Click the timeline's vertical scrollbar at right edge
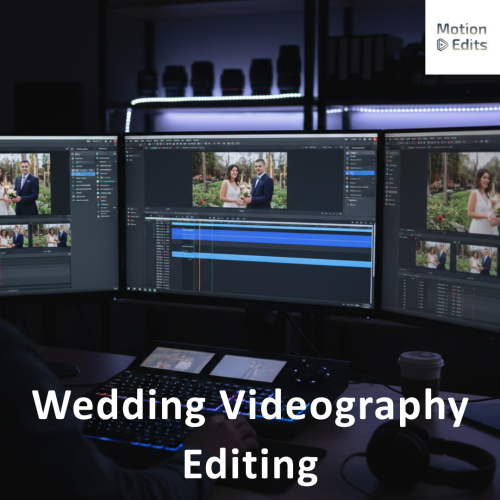Screen dimensions: 500x500 pyautogui.click(x=373, y=250)
